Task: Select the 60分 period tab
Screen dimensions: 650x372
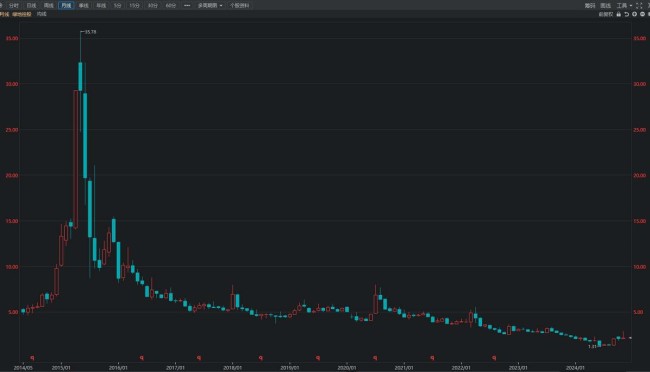Action: tap(170, 5)
